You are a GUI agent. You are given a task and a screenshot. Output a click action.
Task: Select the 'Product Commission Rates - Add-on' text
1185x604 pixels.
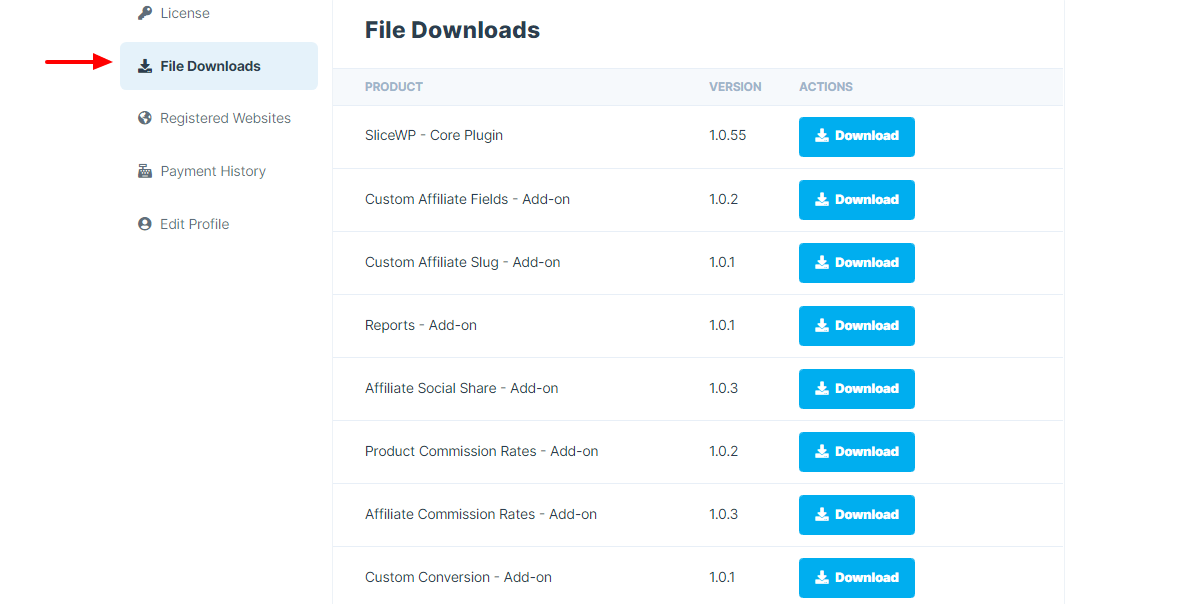coord(481,451)
